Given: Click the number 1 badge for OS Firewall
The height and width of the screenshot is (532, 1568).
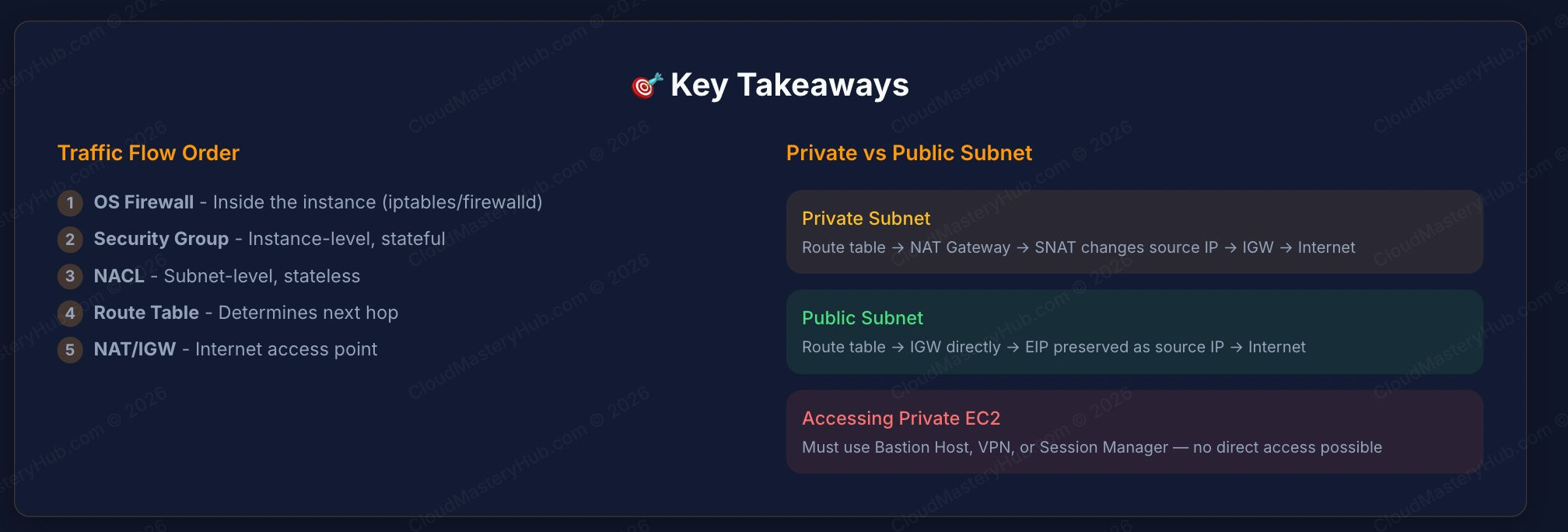Looking at the screenshot, I should pyautogui.click(x=70, y=203).
